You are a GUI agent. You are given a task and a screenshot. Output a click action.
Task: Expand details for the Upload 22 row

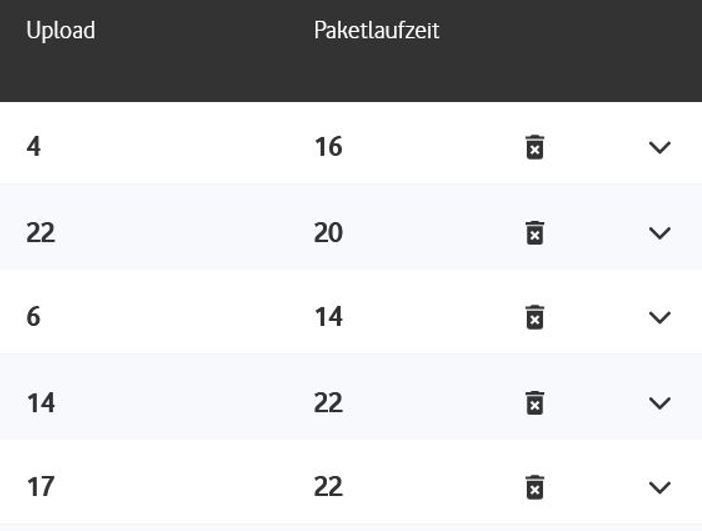point(659,233)
